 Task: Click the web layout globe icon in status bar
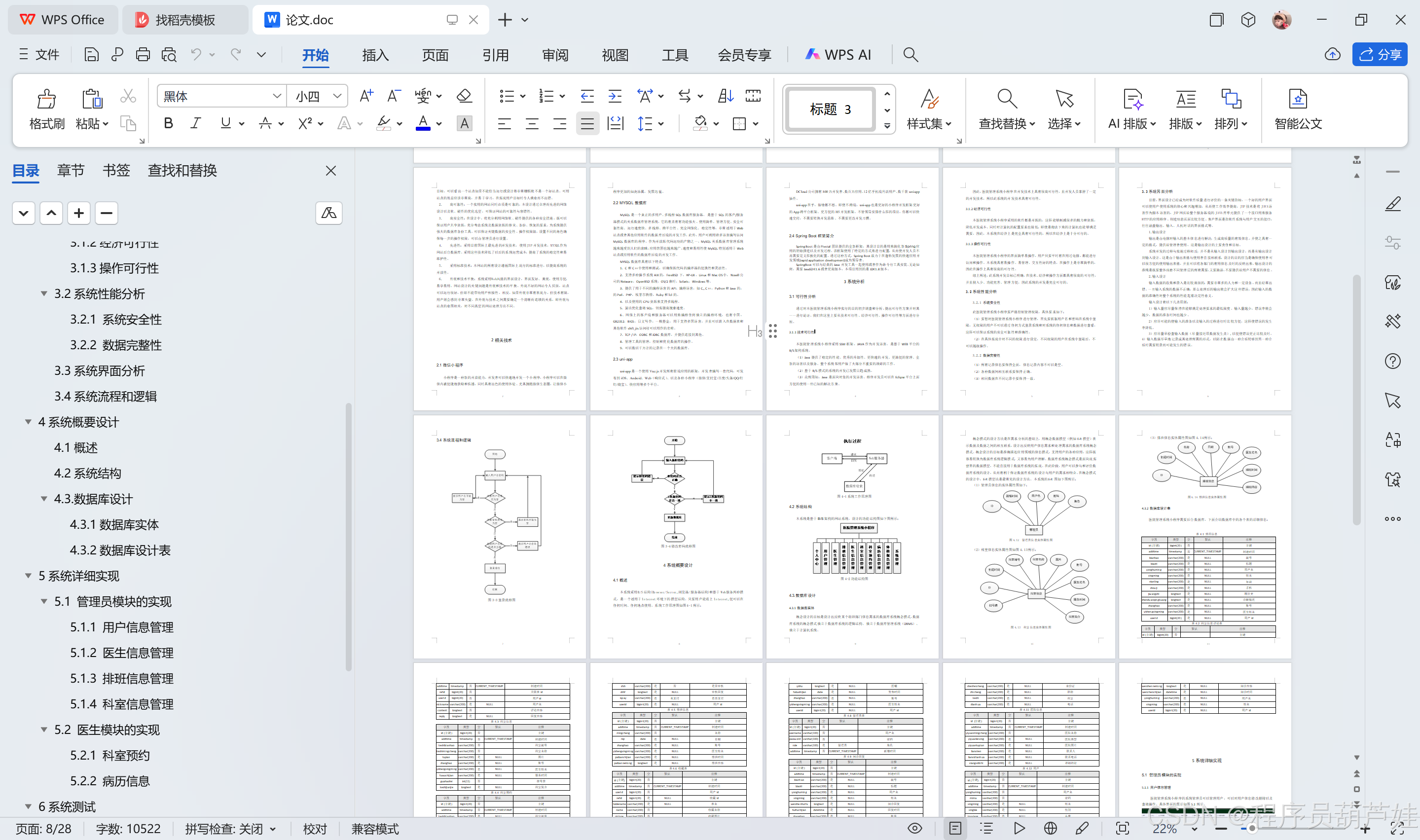tap(1051, 829)
